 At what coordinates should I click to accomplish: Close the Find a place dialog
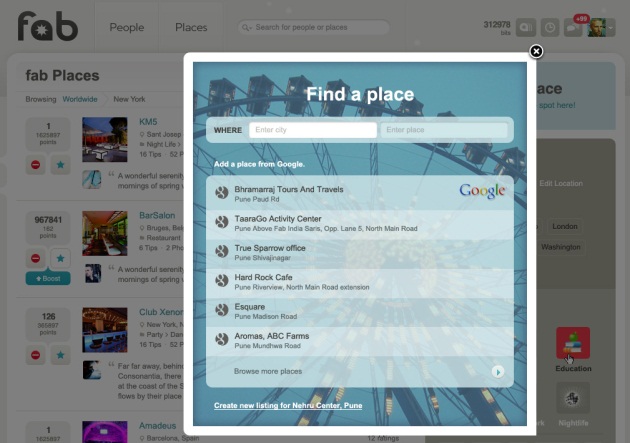536,51
